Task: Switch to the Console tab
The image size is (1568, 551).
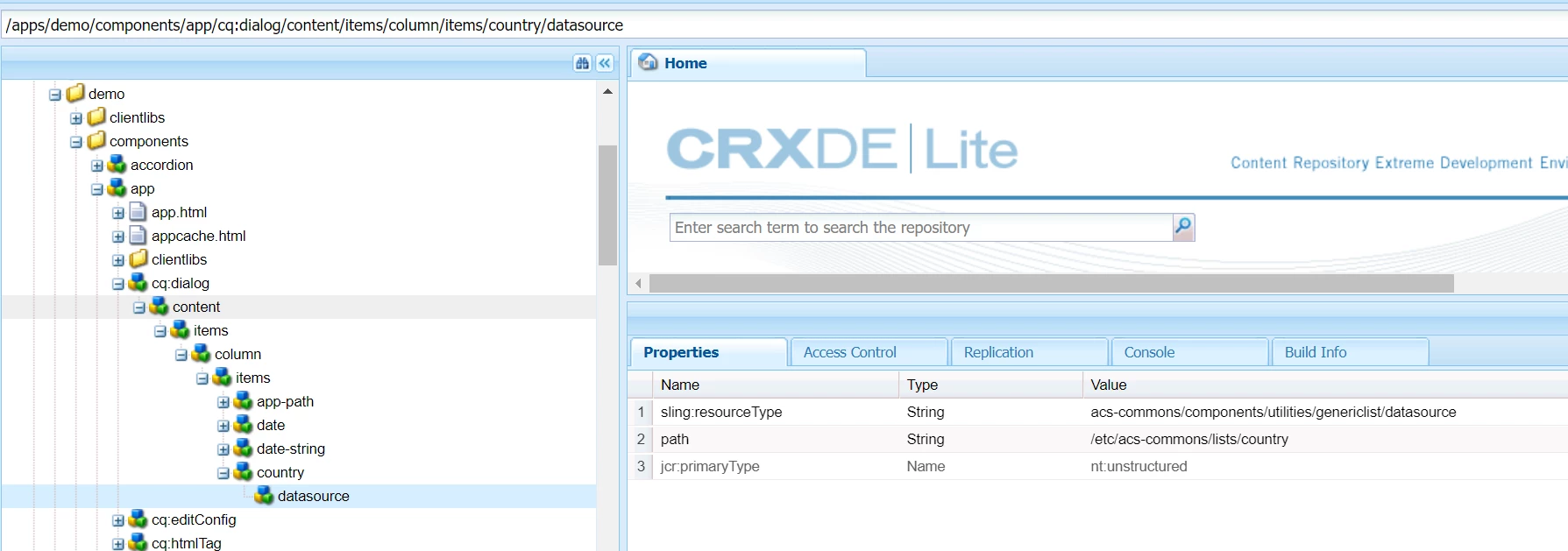Action: pos(1189,352)
